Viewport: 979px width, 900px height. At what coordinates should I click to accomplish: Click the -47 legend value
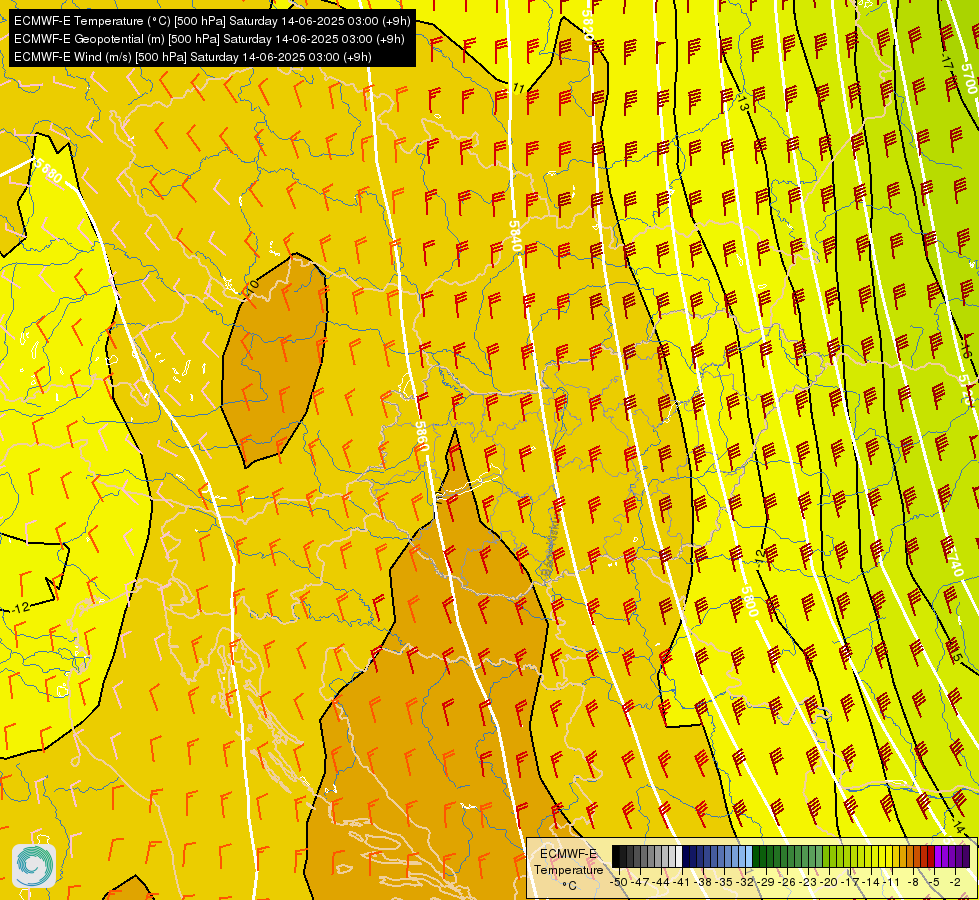pos(640,882)
